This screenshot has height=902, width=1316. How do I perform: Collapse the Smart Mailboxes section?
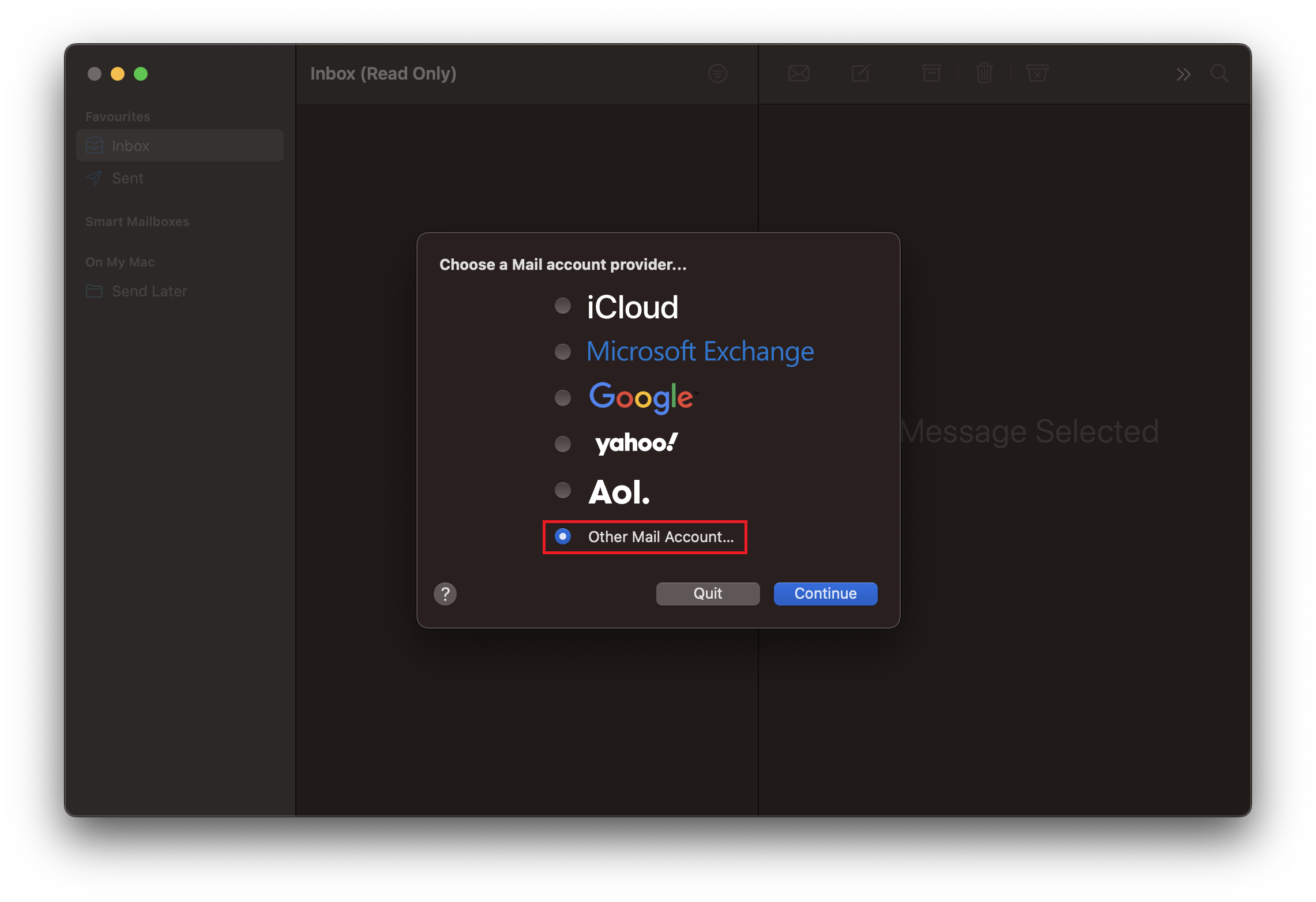pyautogui.click(x=137, y=221)
